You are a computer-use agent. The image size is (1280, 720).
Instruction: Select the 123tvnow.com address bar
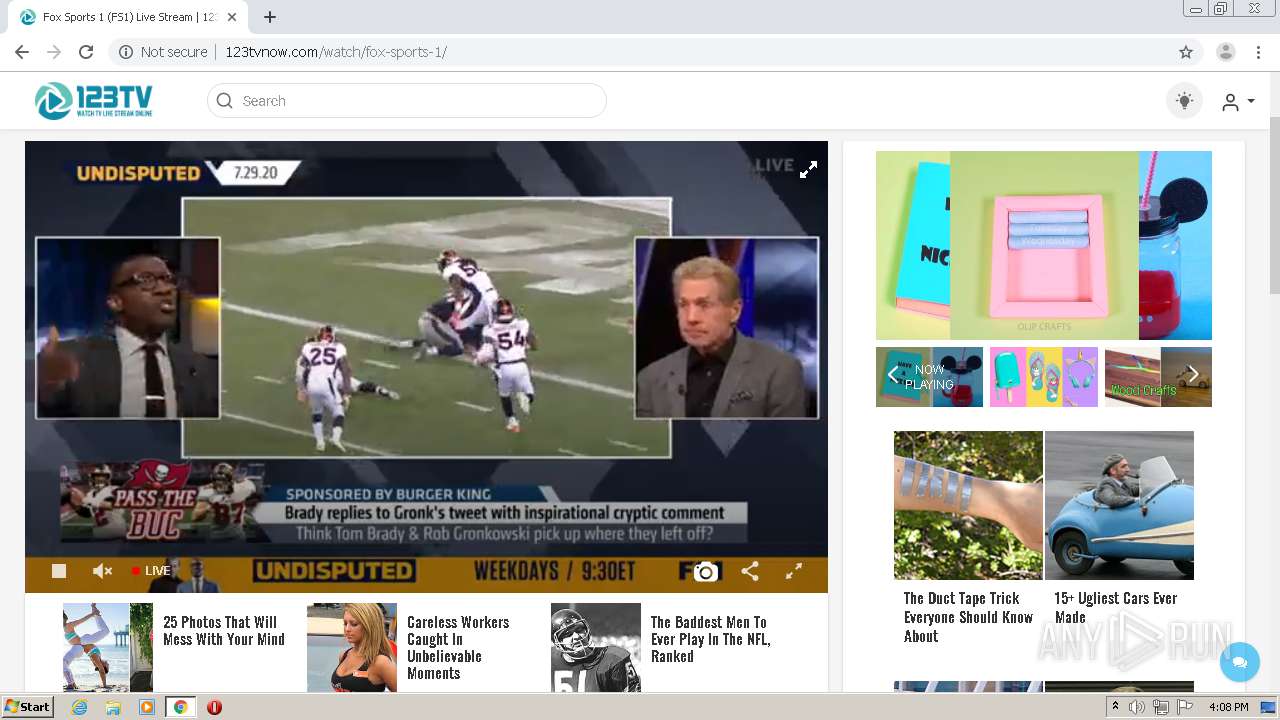tap(336, 52)
